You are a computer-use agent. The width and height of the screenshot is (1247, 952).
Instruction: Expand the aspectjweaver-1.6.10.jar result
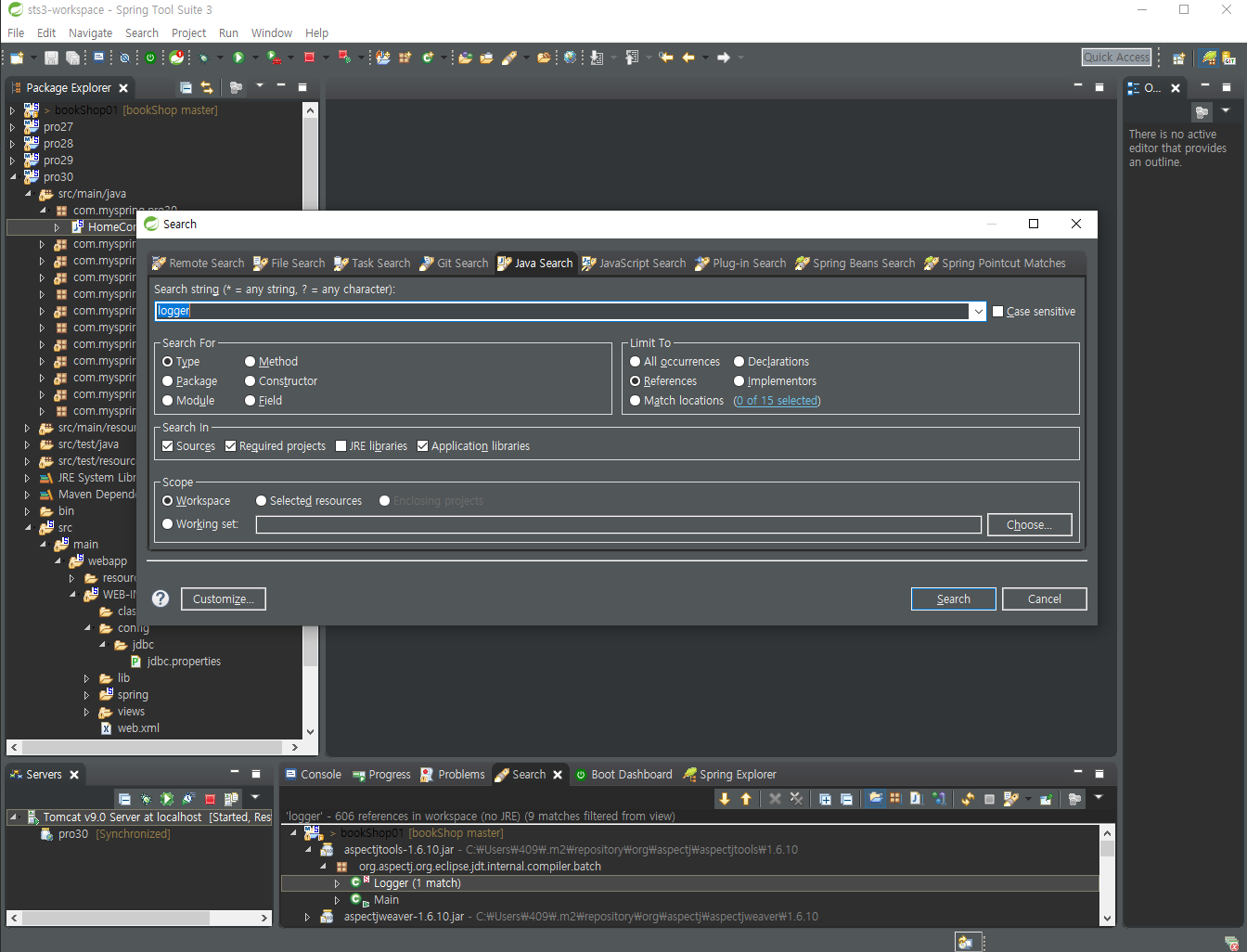coord(308,917)
